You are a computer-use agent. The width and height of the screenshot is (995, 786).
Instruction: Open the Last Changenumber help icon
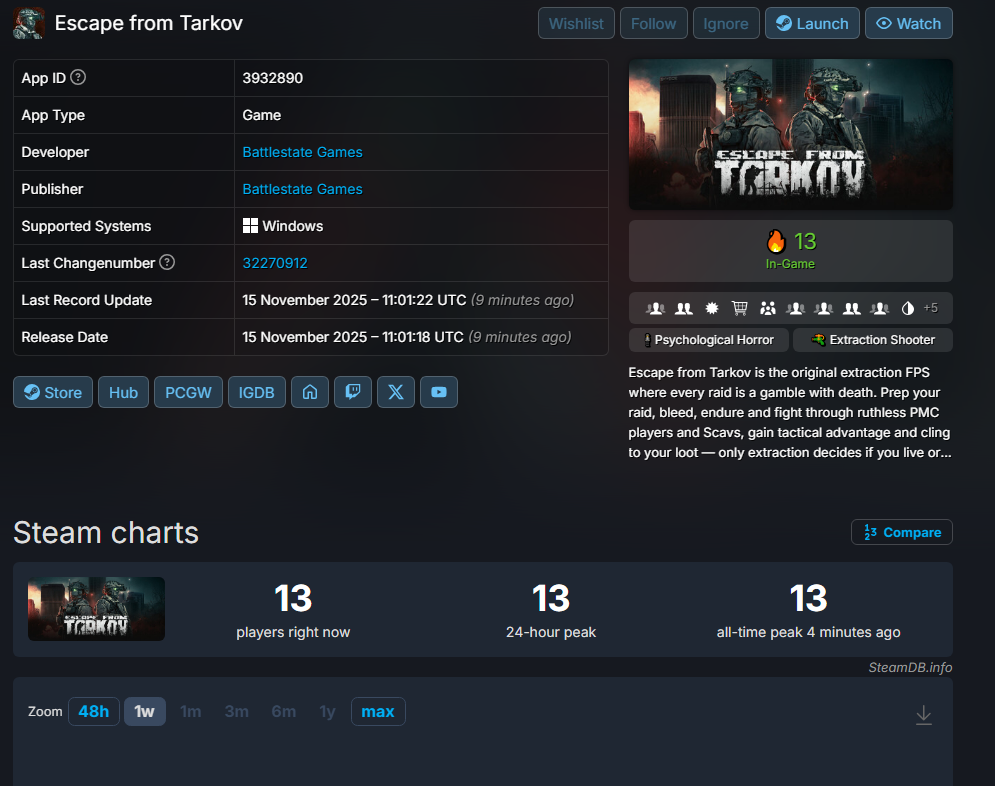tap(167, 262)
